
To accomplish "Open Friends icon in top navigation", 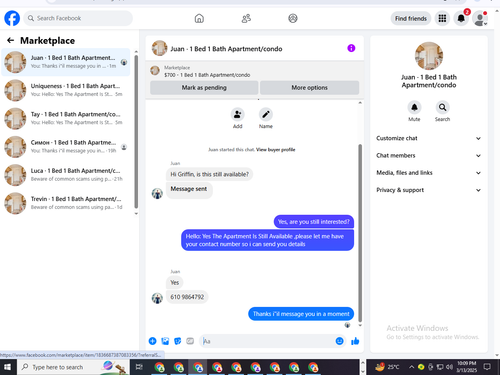I will (246, 18).
